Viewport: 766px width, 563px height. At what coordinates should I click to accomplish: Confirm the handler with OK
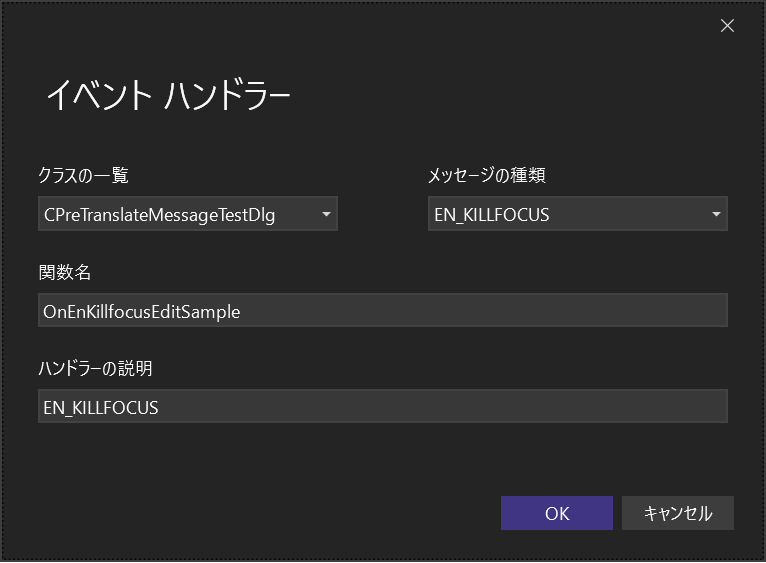557,513
